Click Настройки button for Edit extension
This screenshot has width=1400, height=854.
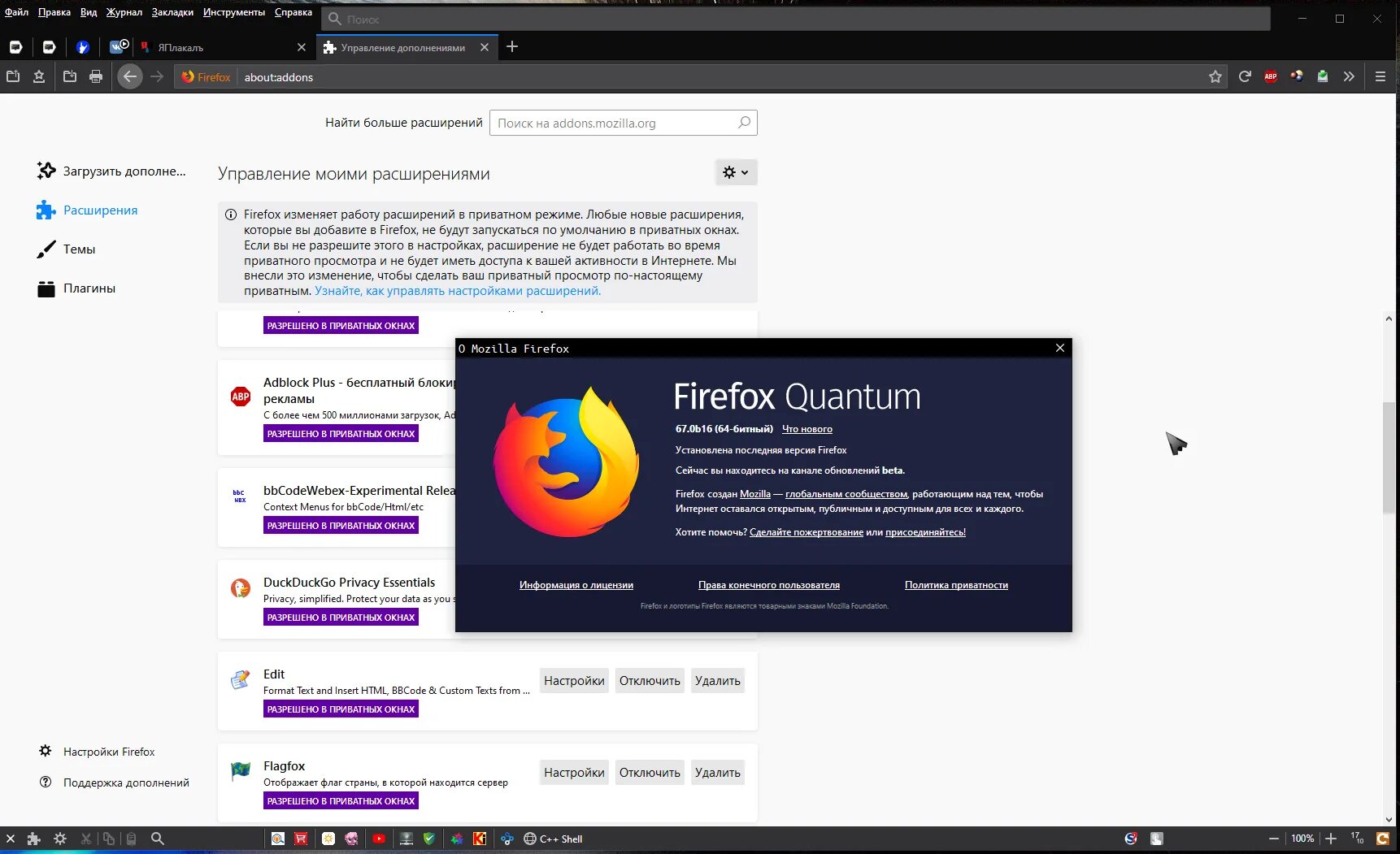point(574,681)
